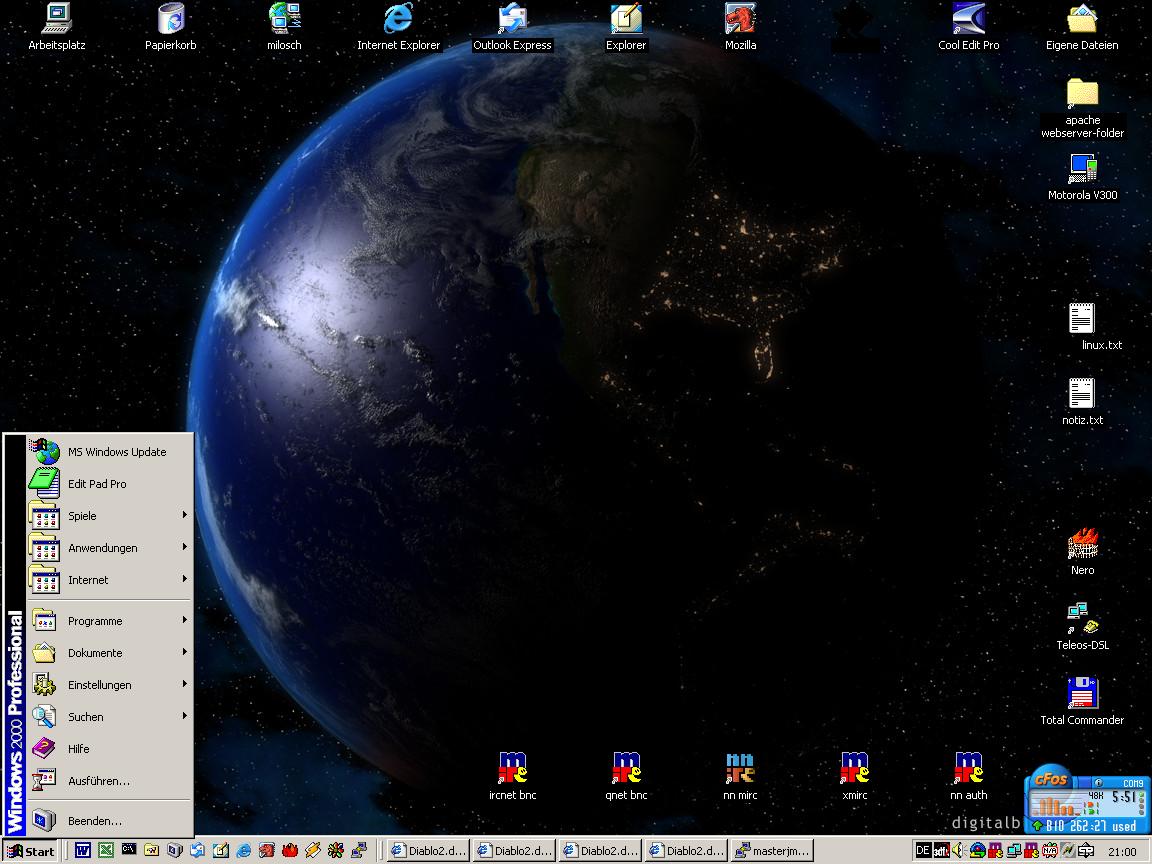Click the flower icon in quick launch
Viewport: 1152px width, 864px height.
pos(336,851)
